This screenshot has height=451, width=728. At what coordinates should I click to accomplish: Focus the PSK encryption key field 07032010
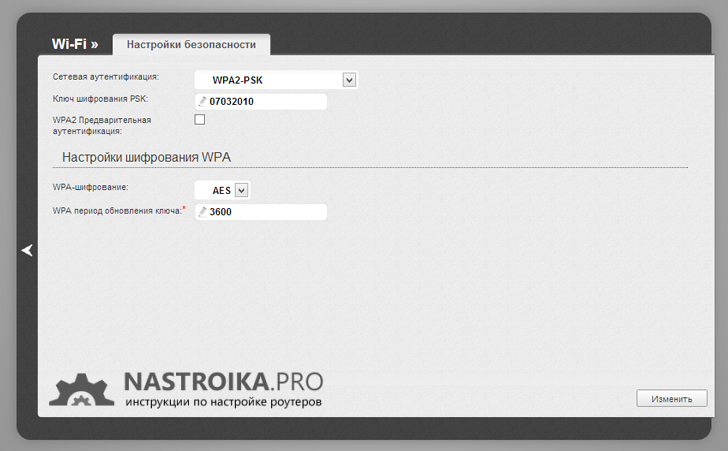click(261, 101)
